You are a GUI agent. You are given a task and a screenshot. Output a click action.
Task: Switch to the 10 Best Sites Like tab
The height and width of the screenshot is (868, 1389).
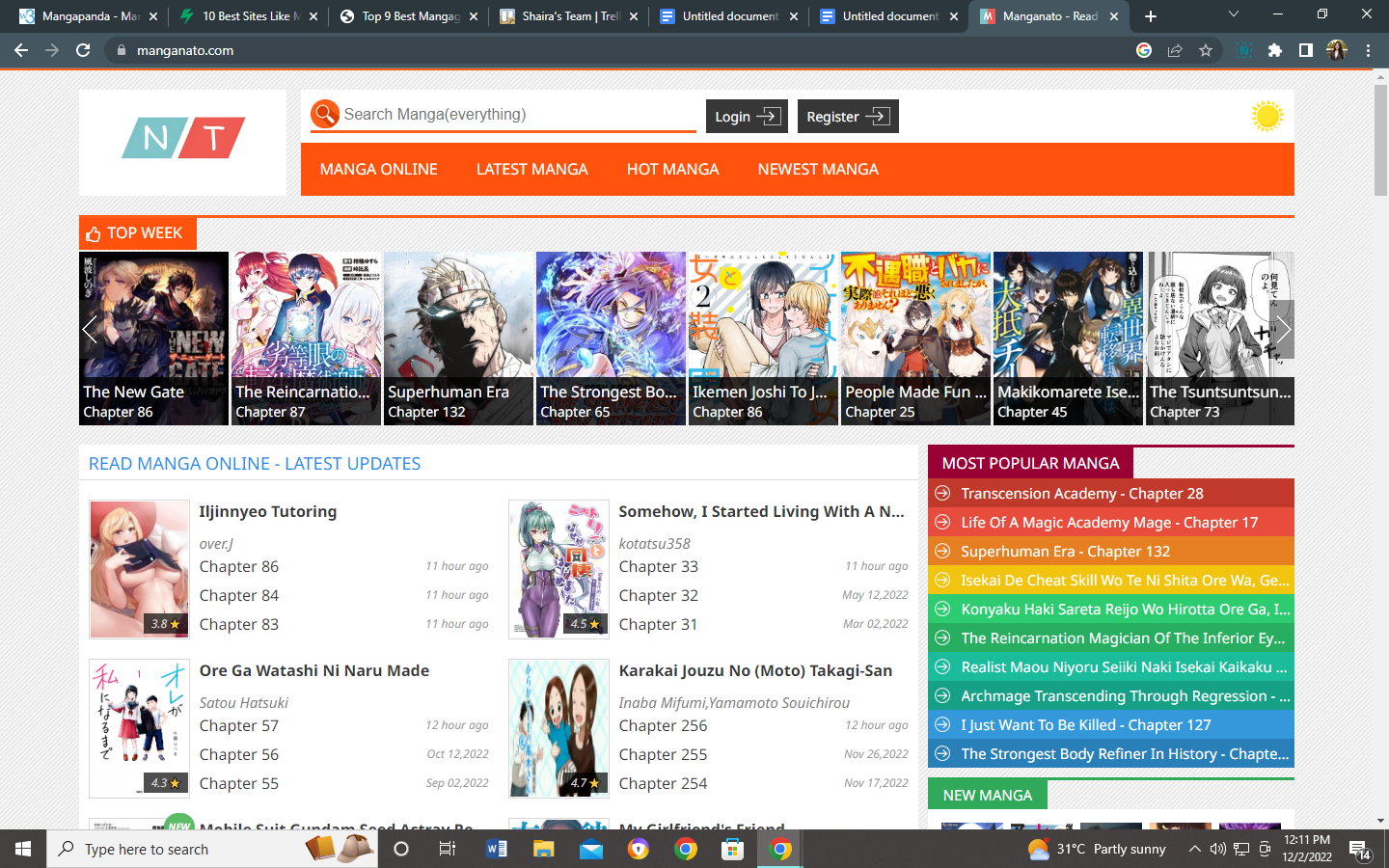coord(243,16)
